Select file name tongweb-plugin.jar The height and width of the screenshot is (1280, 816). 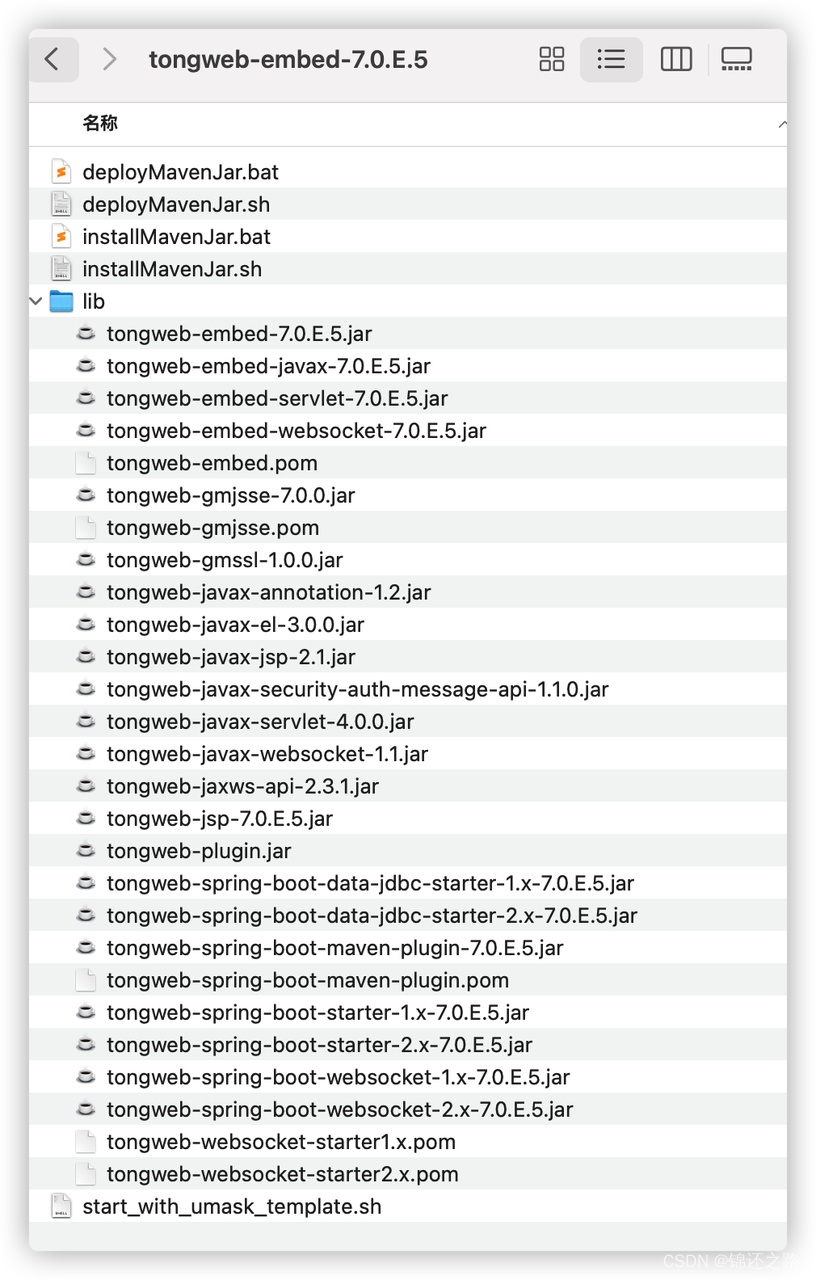pyautogui.click(x=199, y=851)
